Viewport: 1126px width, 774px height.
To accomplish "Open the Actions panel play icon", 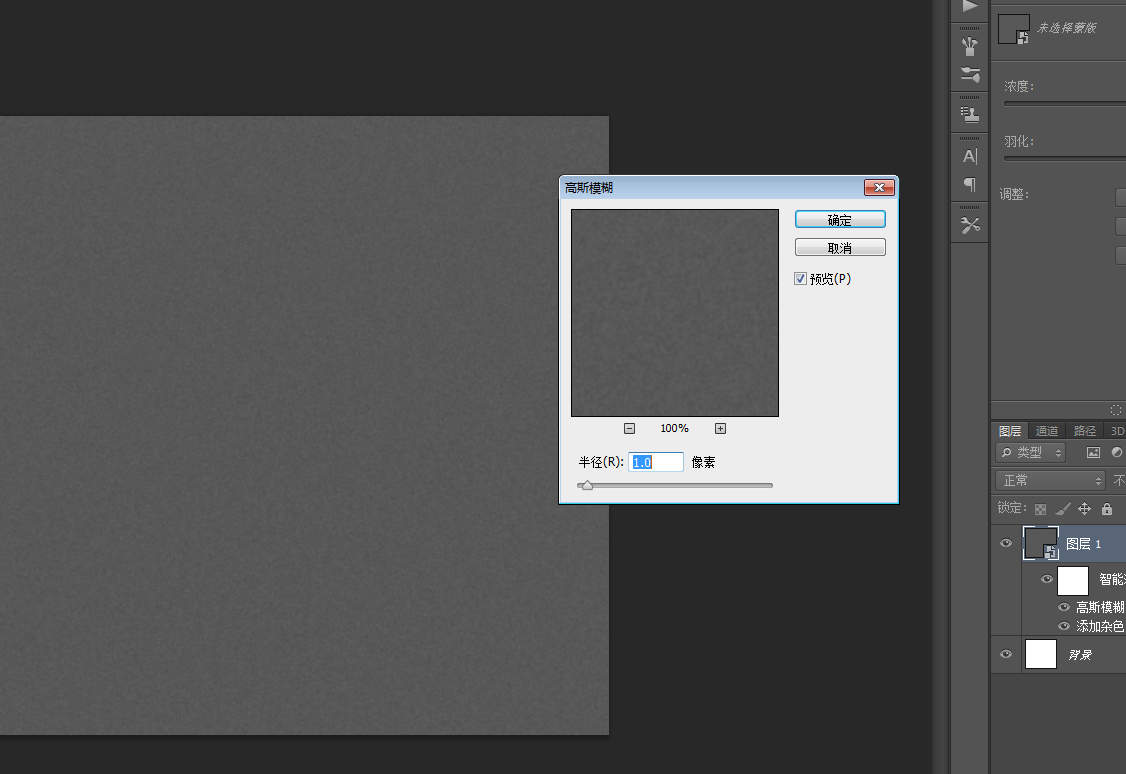I will (969, 6).
